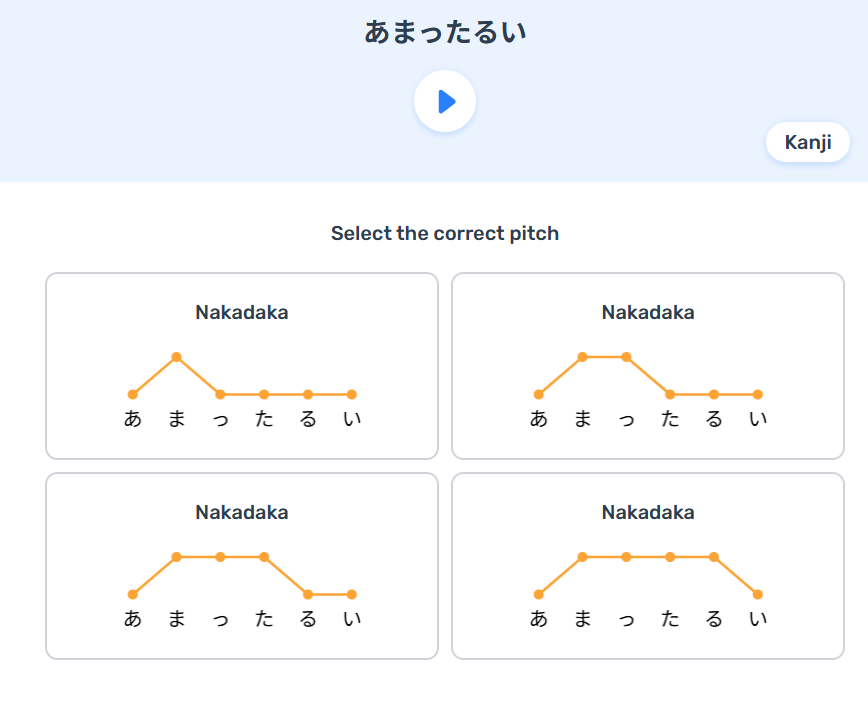
Task: Click the Nakadaka label on the two-high-mora card
Action: pos(648,313)
